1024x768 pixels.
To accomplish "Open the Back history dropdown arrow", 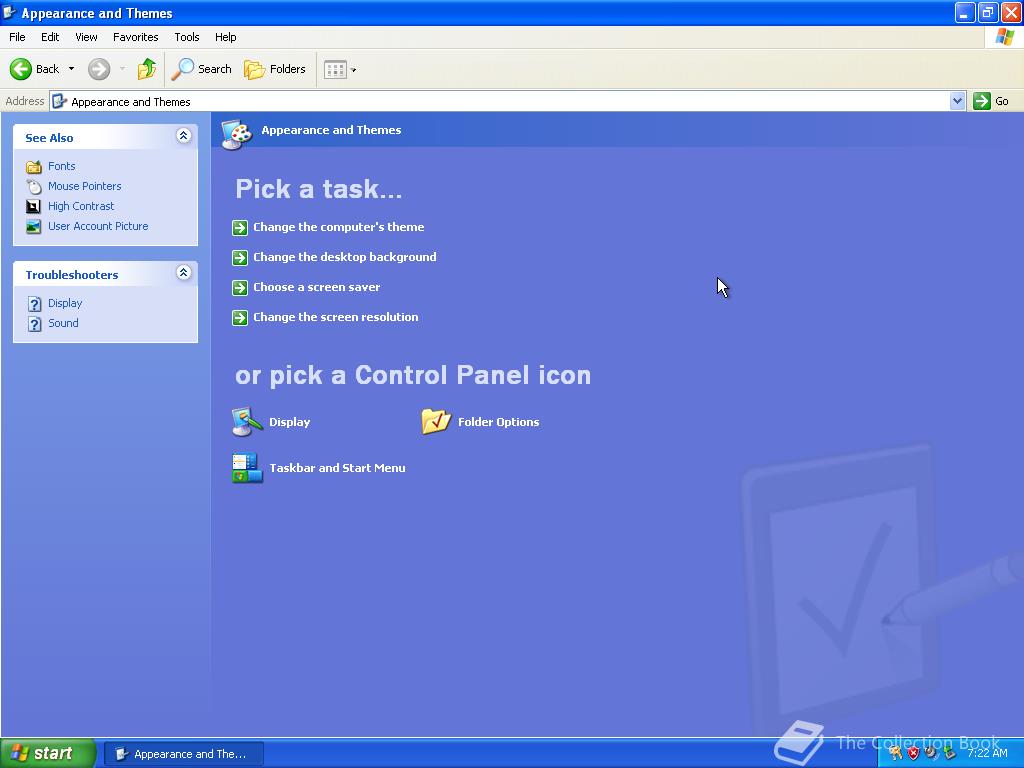I will click(71, 69).
